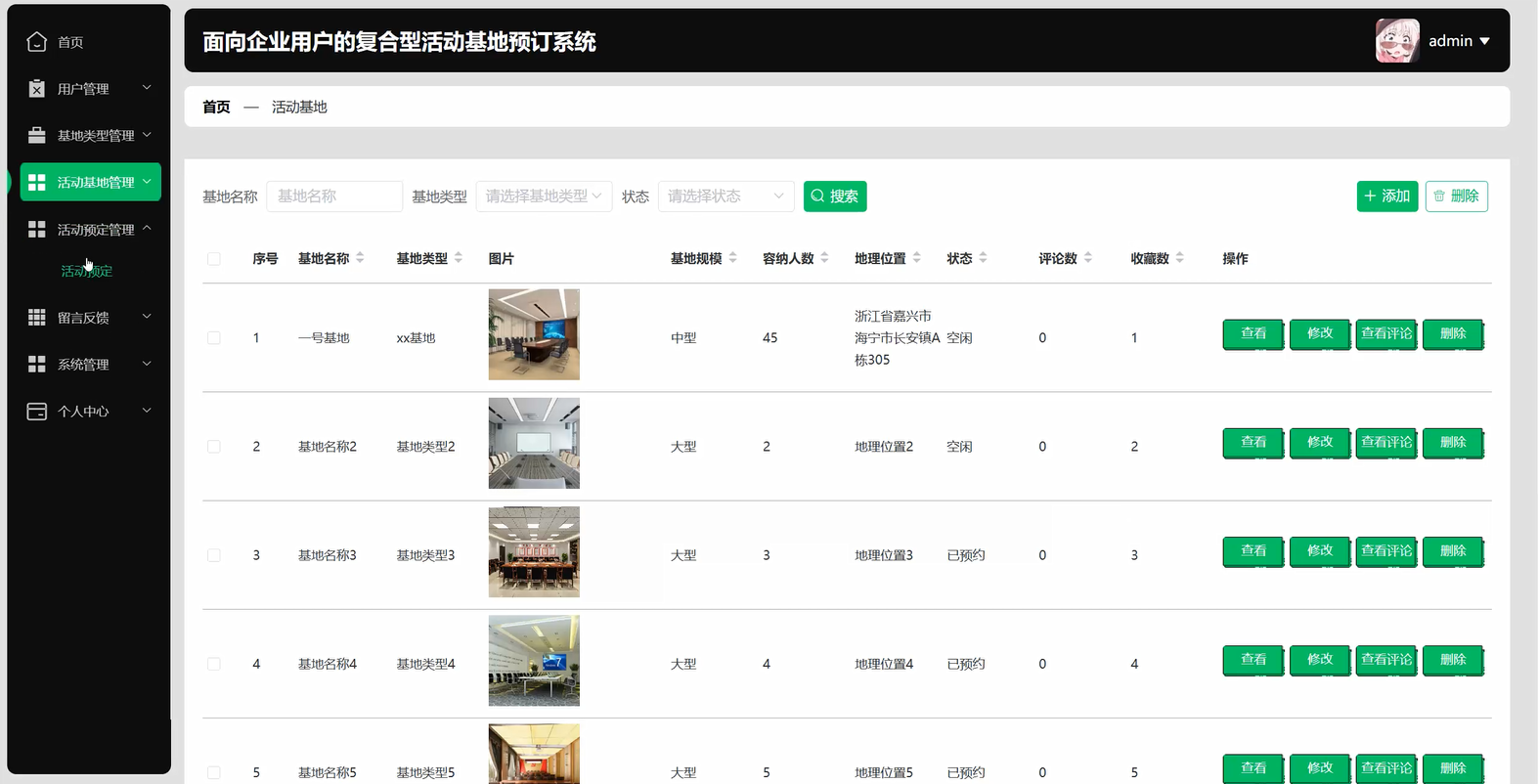Click the home icon in the sidebar
The image size is (1538, 784).
pos(36,42)
